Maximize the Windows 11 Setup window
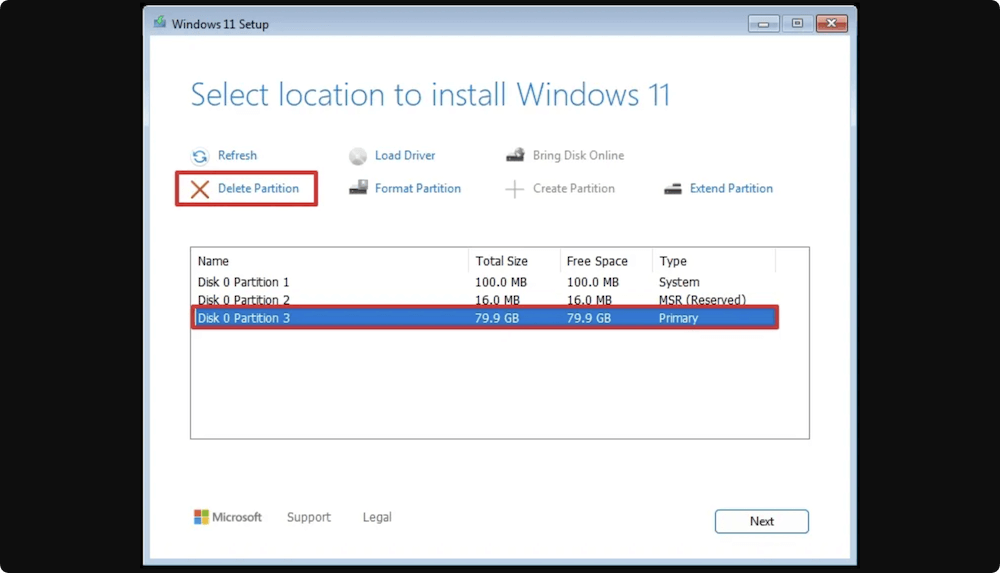 797,24
